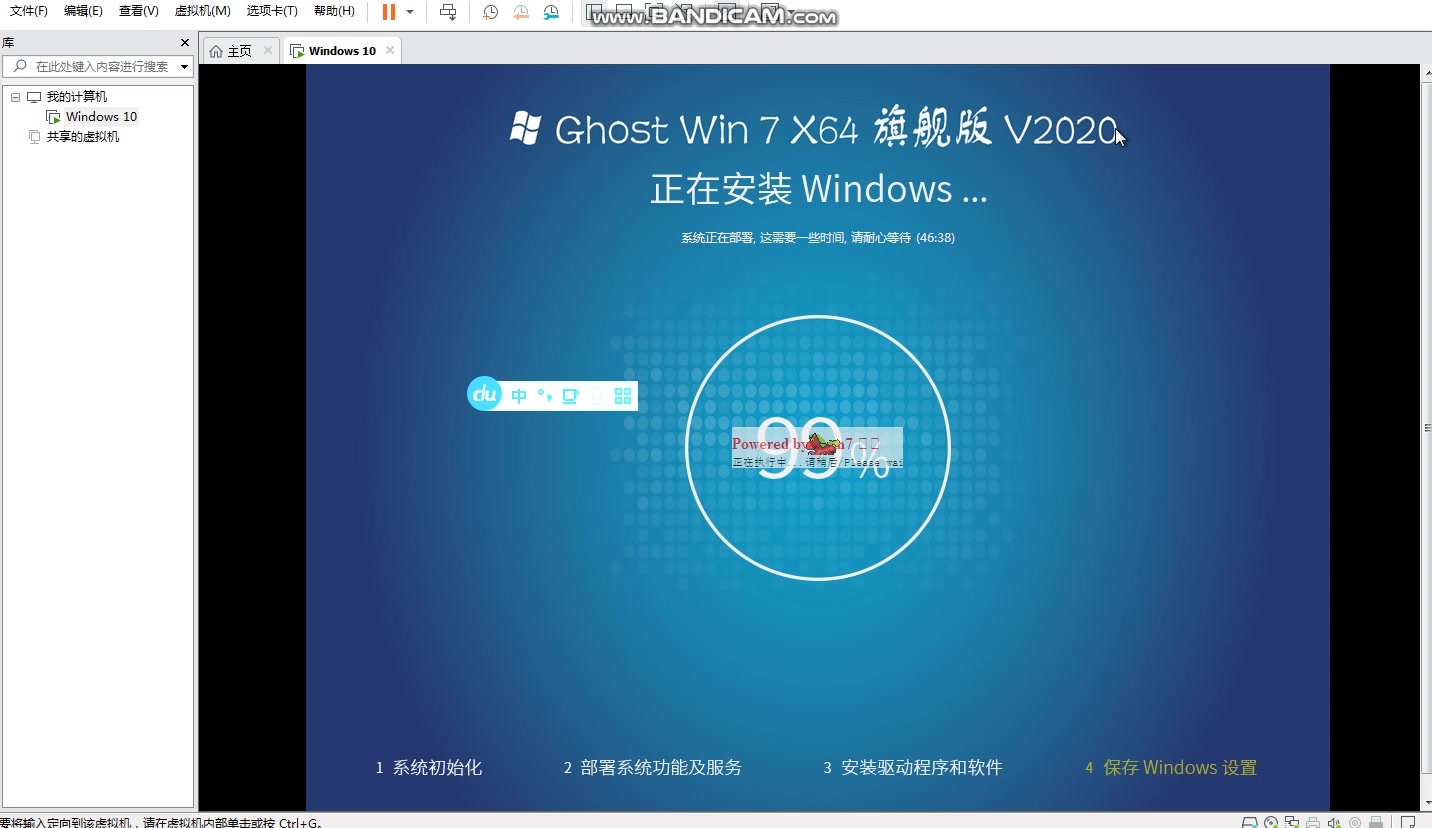Screen dimensions: 1432x828
Task: Click the 正在安装 Windows ... heading
Action: pyautogui.click(x=819, y=189)
